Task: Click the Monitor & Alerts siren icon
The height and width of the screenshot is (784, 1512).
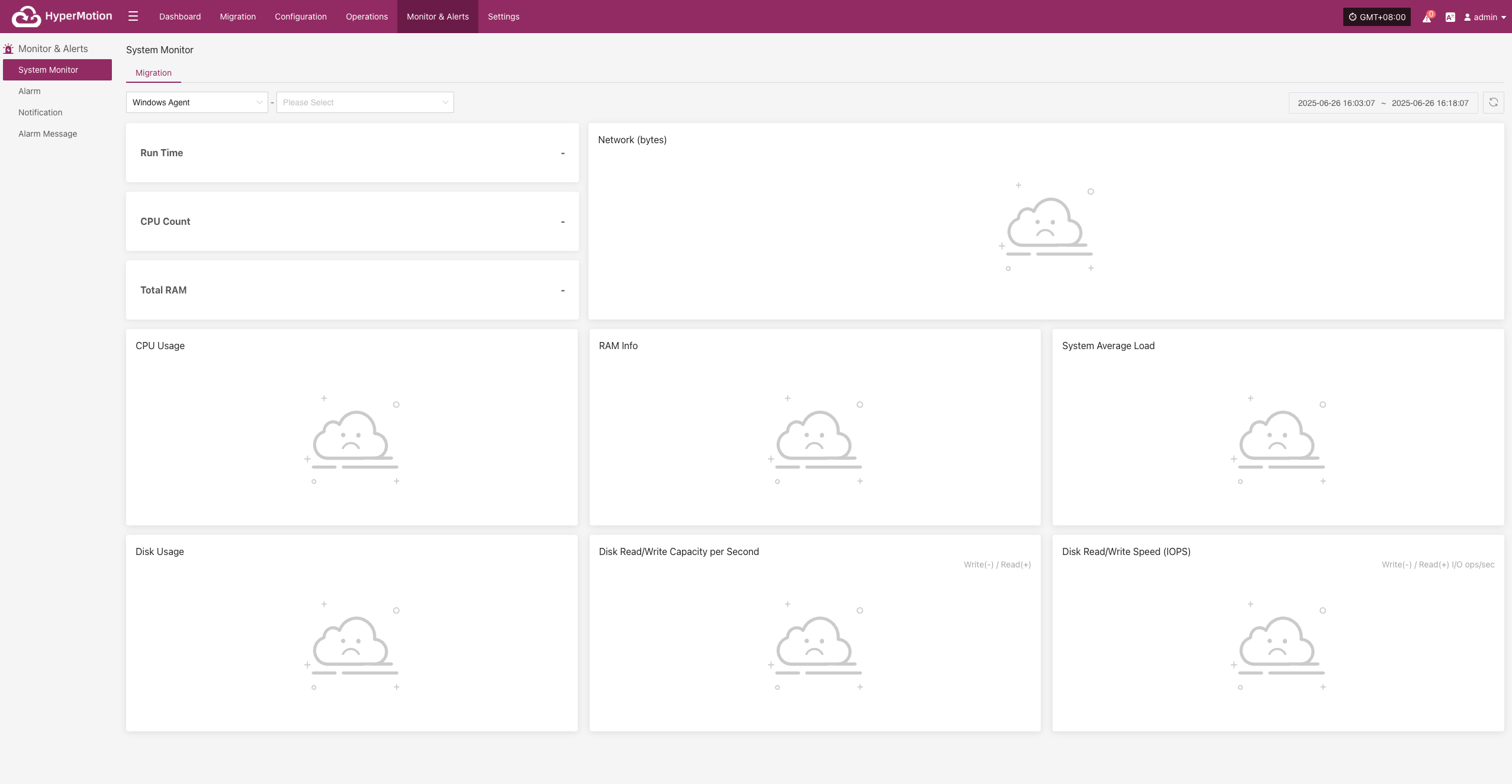Action: click(x=8, y=49)
